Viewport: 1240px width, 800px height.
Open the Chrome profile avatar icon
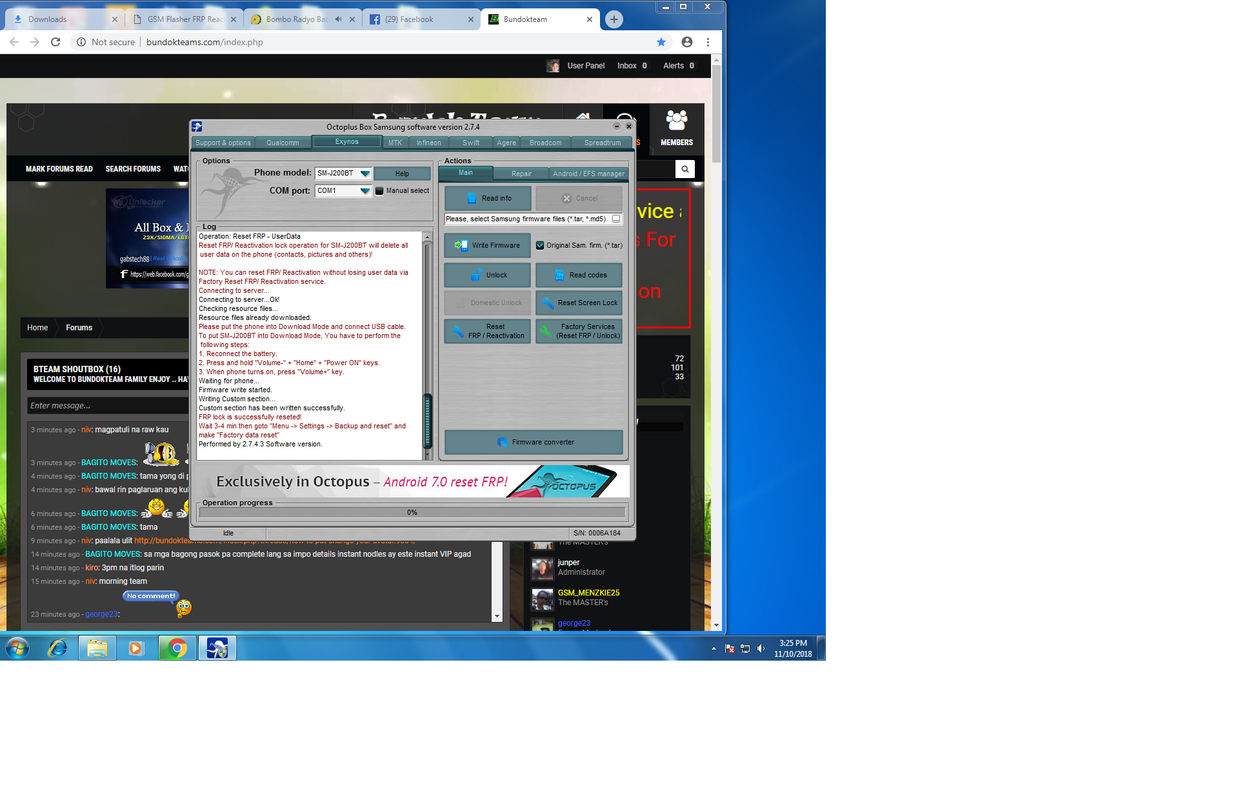pyautogui.click(x=687, y=42)
